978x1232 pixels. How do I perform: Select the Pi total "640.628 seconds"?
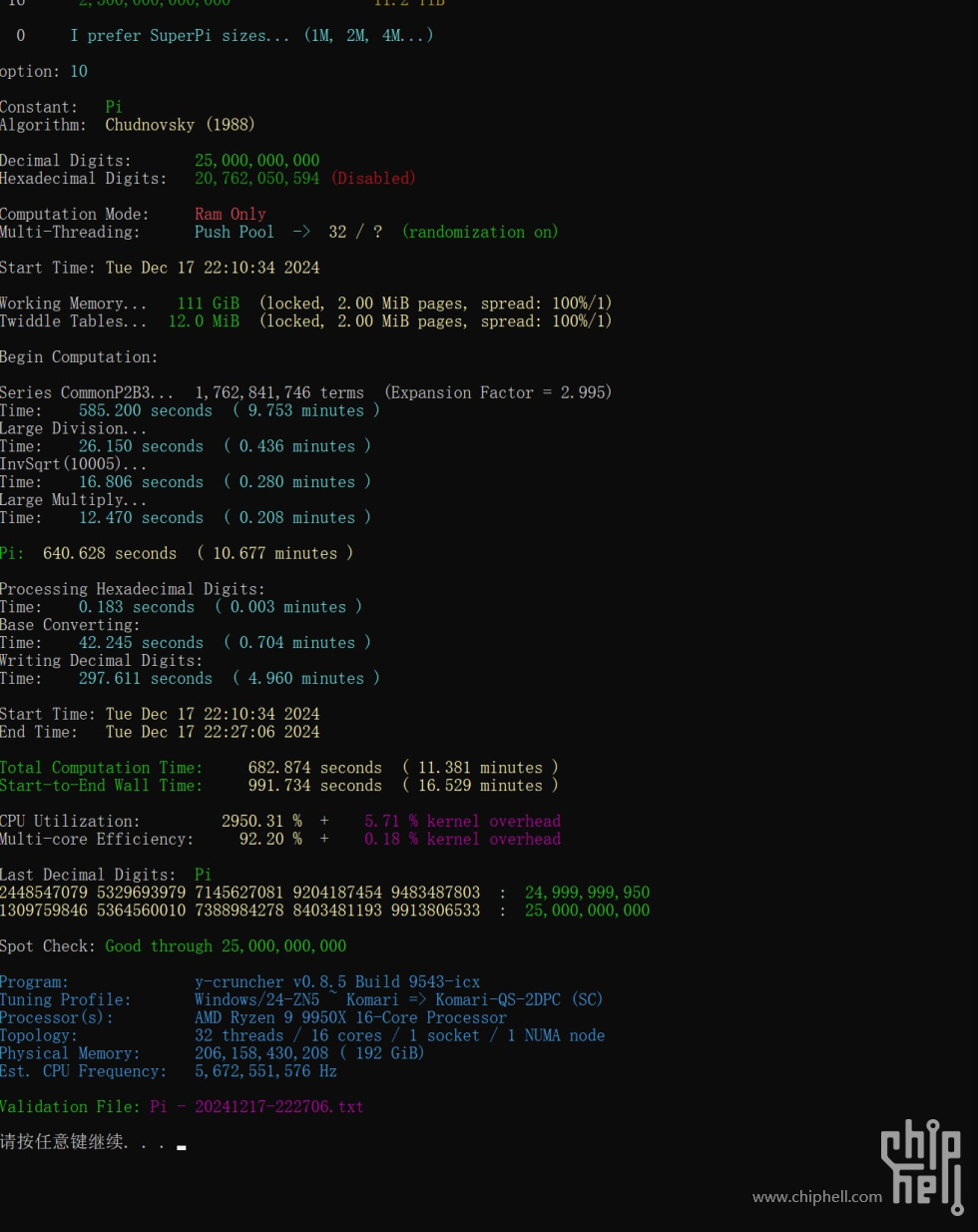(110, 554)
